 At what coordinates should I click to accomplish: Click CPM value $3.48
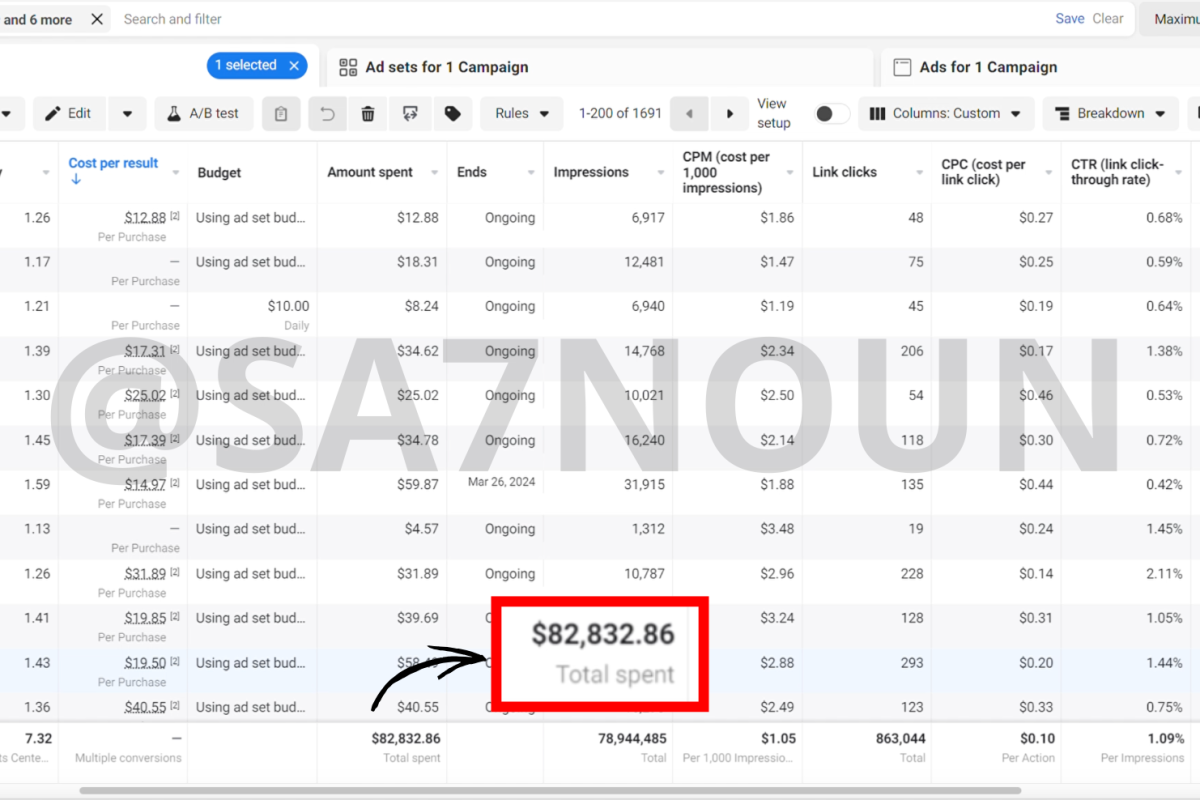point(776,529)
